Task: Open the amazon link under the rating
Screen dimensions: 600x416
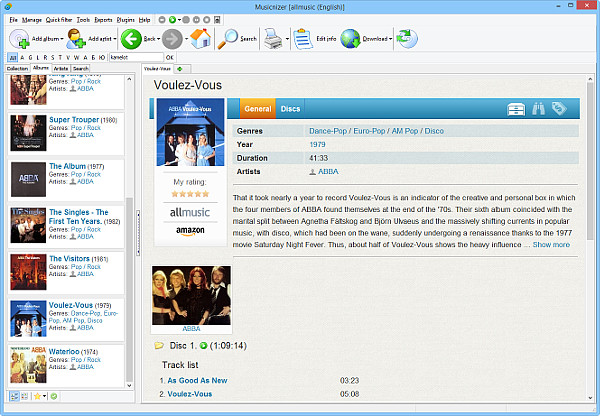Action: tap(190, 231)
